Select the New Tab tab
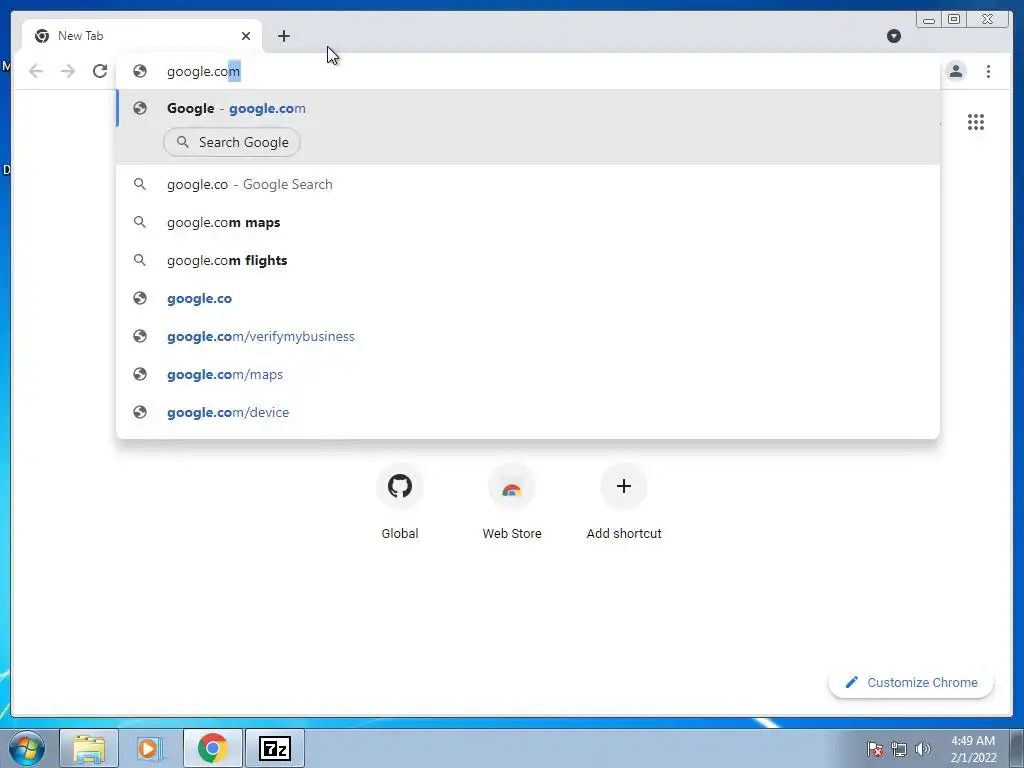This screenshot has width=1024, height=768. point(142,36)
